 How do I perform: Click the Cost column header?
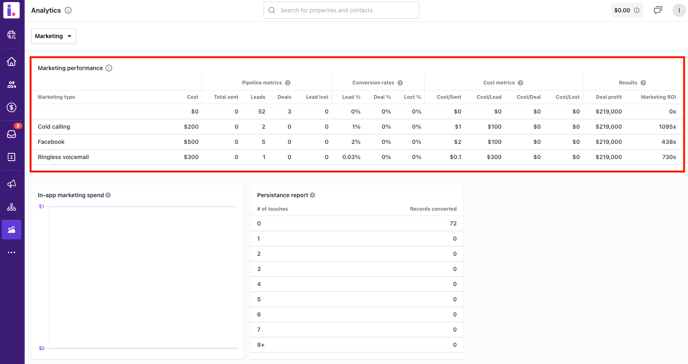tap(193, 97)
